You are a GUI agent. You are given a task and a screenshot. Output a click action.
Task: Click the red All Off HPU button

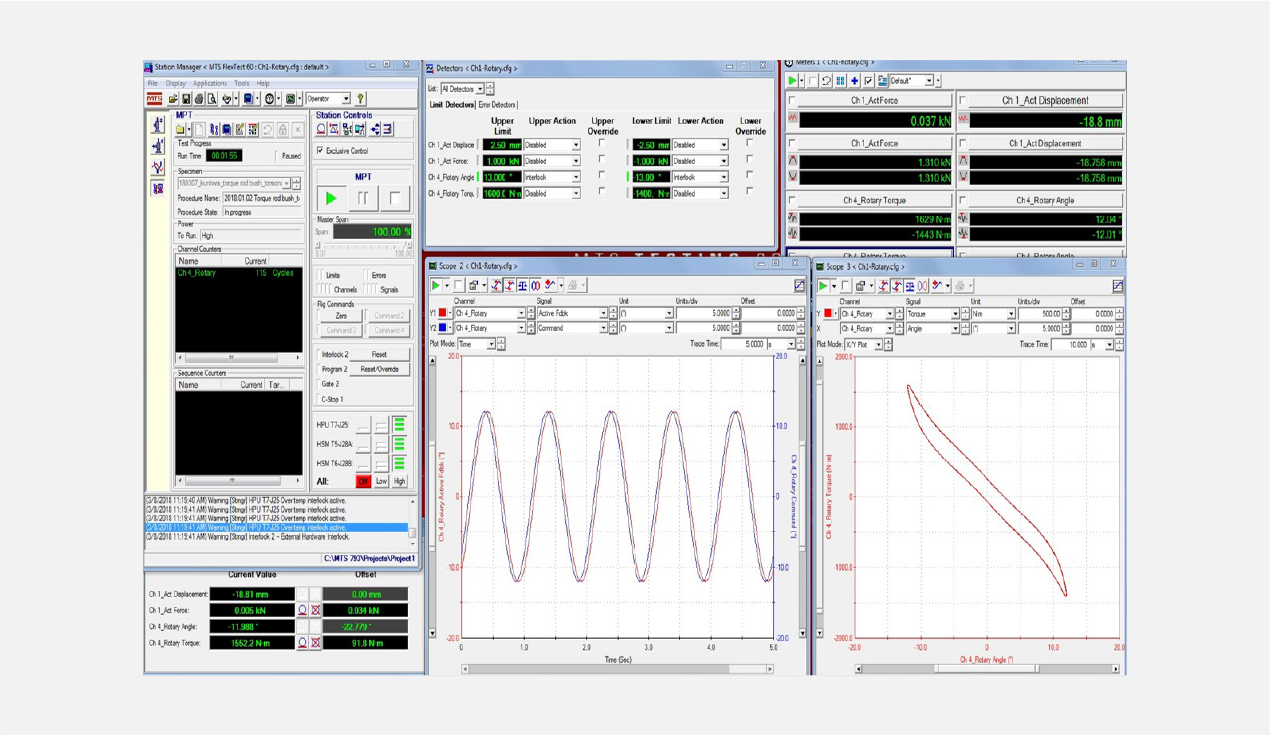coord(363,481)
